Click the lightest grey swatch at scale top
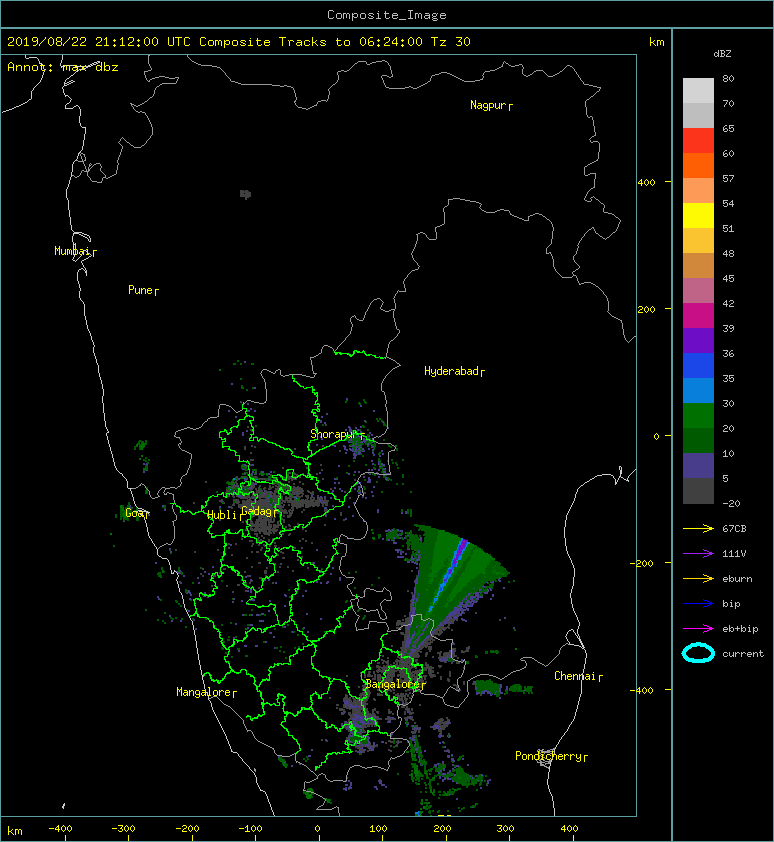The width and height of the screenshot is (774, 842). [x=698, y=90]
